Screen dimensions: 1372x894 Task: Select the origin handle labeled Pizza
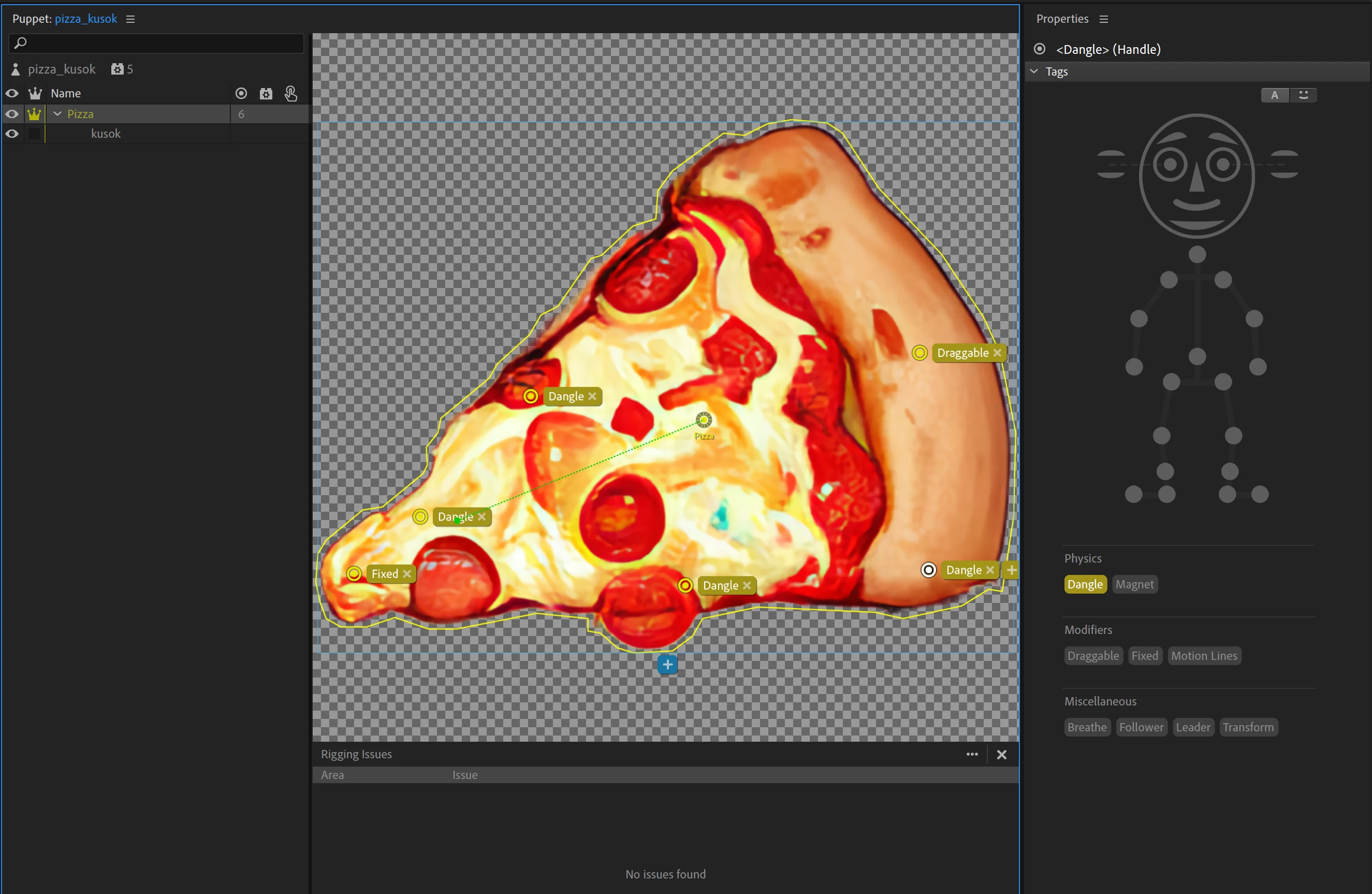pyautogui.click(x=703, y=420)
